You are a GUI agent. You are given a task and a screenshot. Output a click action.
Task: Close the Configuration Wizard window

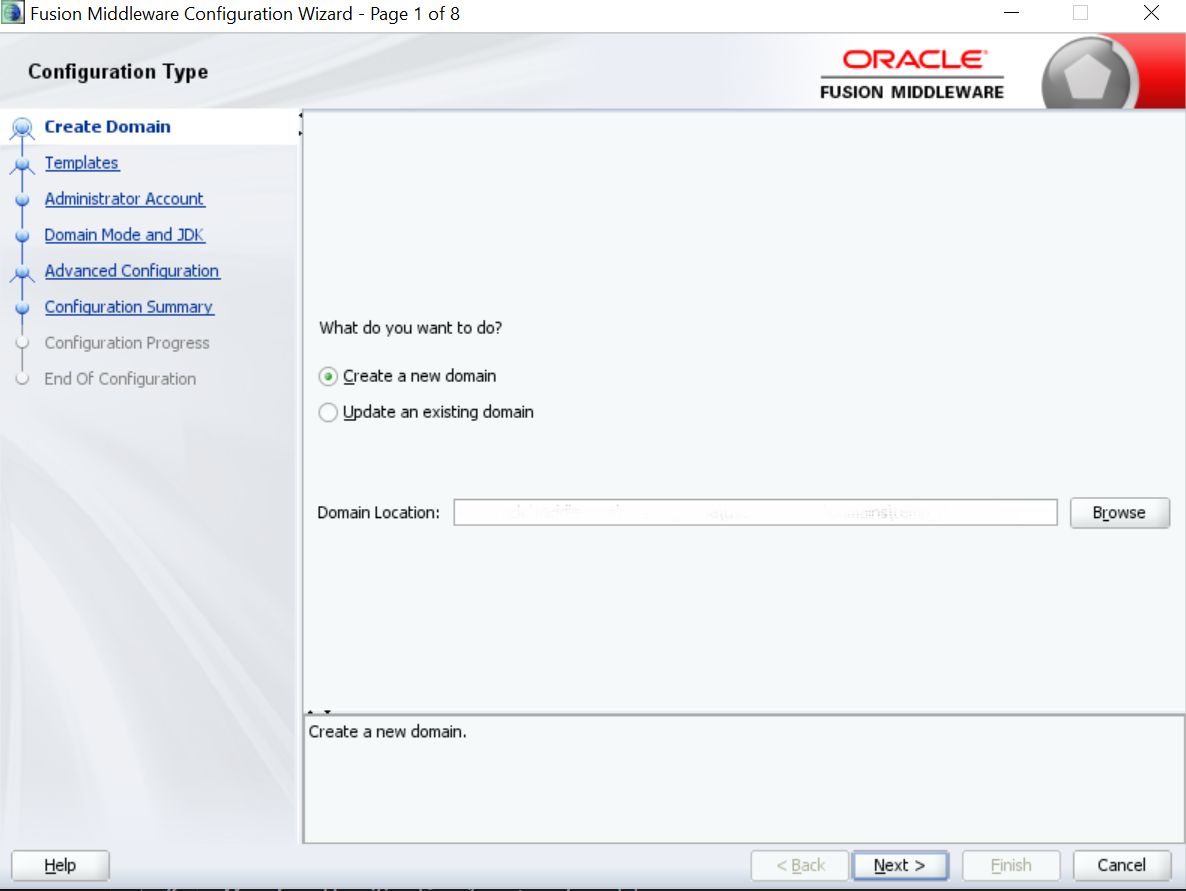click(x=1151, y=14)
